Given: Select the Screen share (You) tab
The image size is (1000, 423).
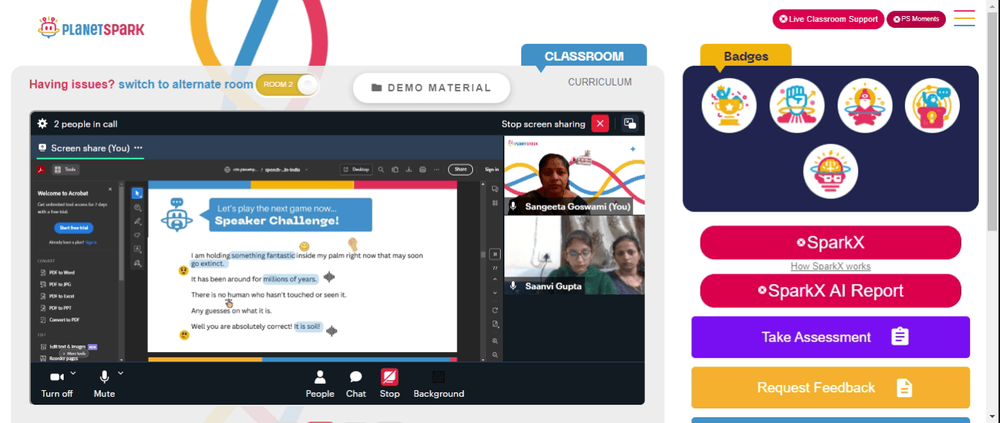Looking at the screenshot, I should click(90, 148).
